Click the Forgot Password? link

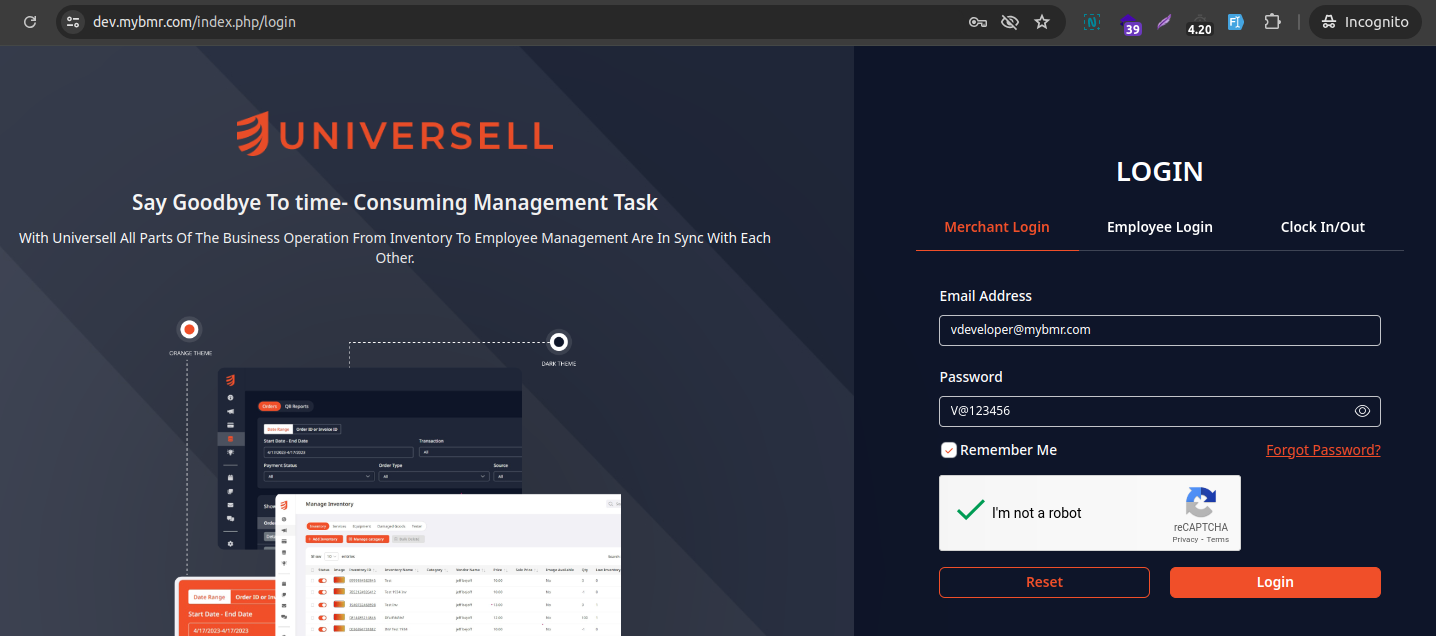[1322, 450]
